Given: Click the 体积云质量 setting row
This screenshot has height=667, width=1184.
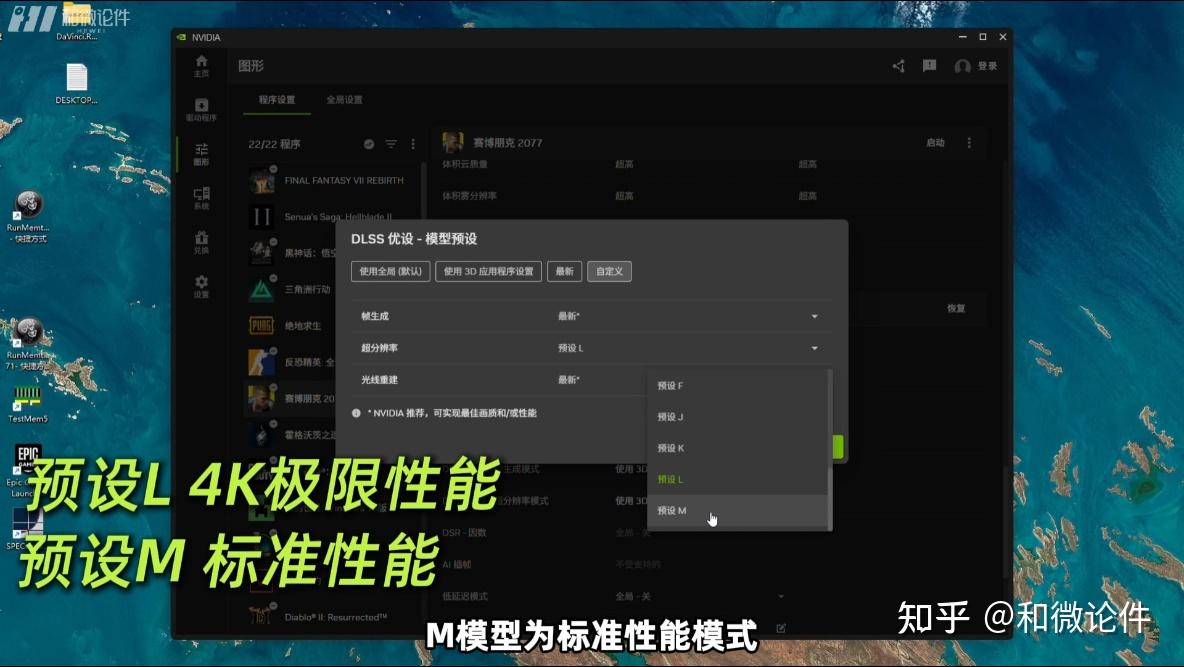Looking at the screenshot, I should pyautogui.click(x=714, y=164).
